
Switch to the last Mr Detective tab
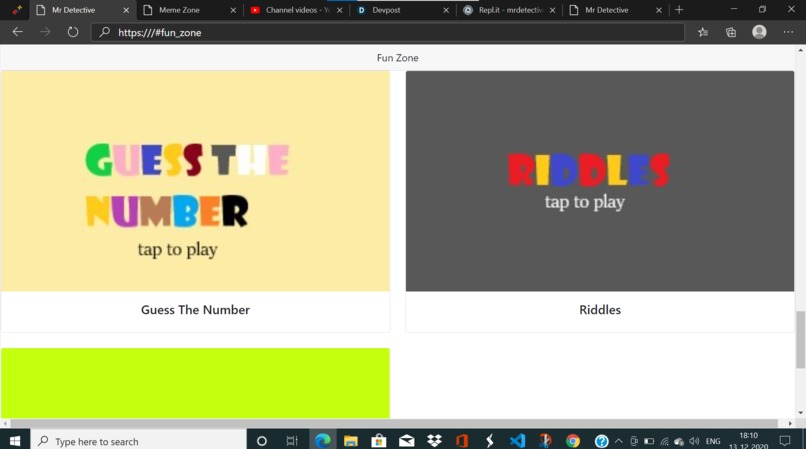coord(616,10)
